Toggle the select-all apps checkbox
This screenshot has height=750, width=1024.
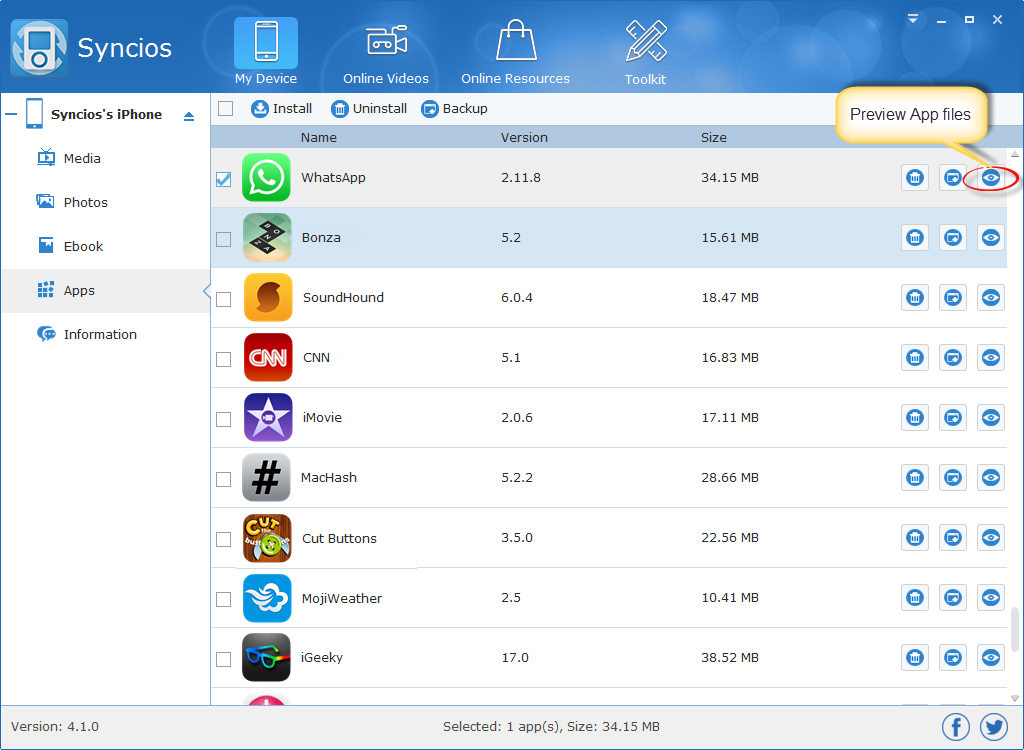(225, 108)
